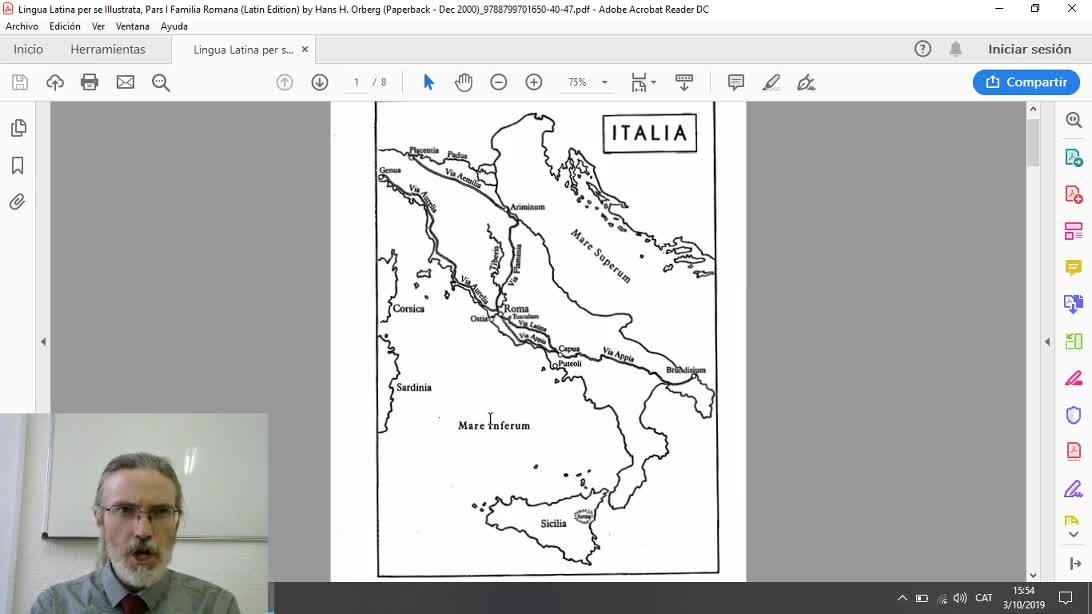Click the CAT language indicator

pyautogui.click(x=983, y=598)
